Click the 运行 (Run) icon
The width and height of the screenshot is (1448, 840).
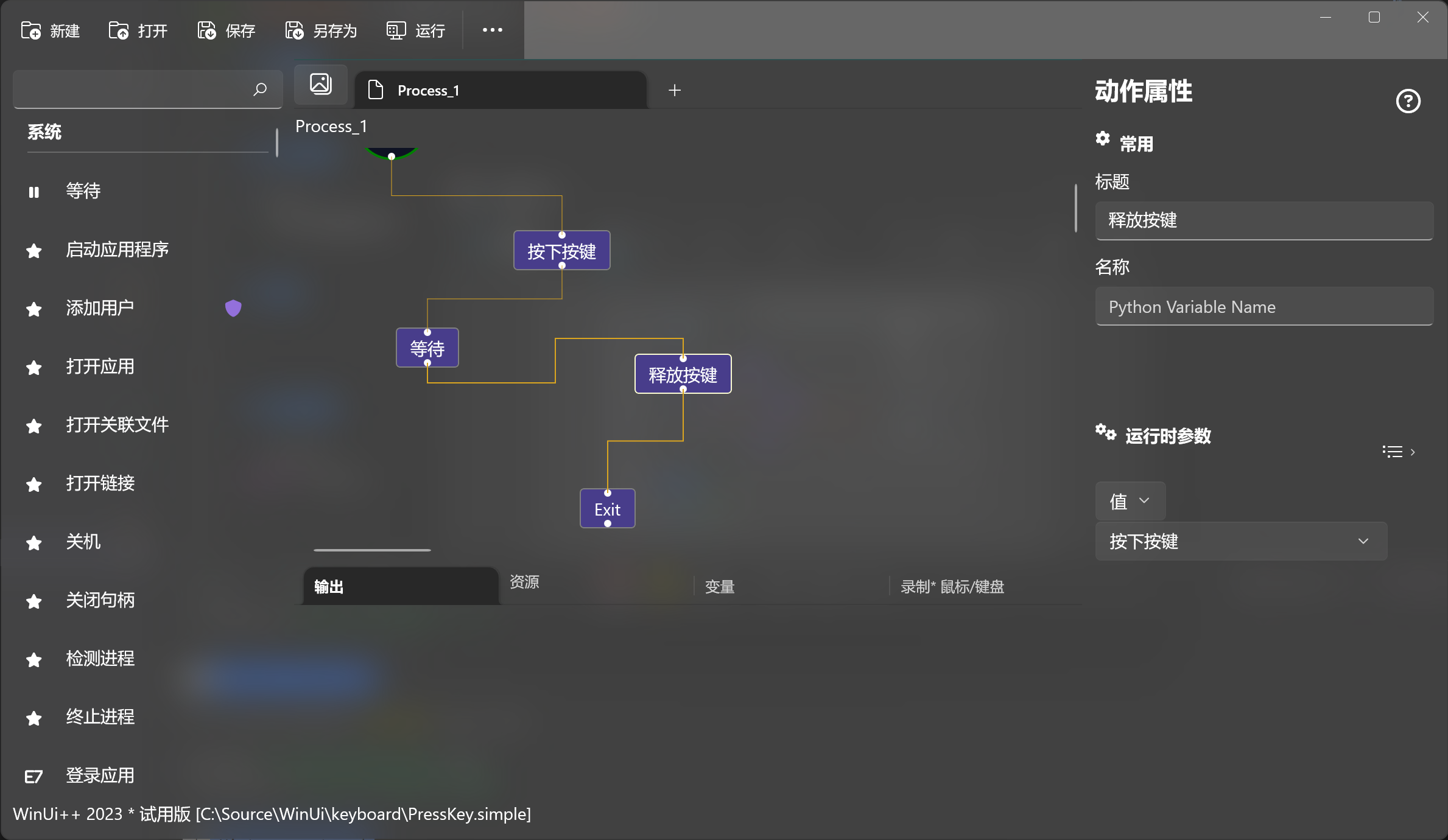pyautogui.click(x=396, y=30)
